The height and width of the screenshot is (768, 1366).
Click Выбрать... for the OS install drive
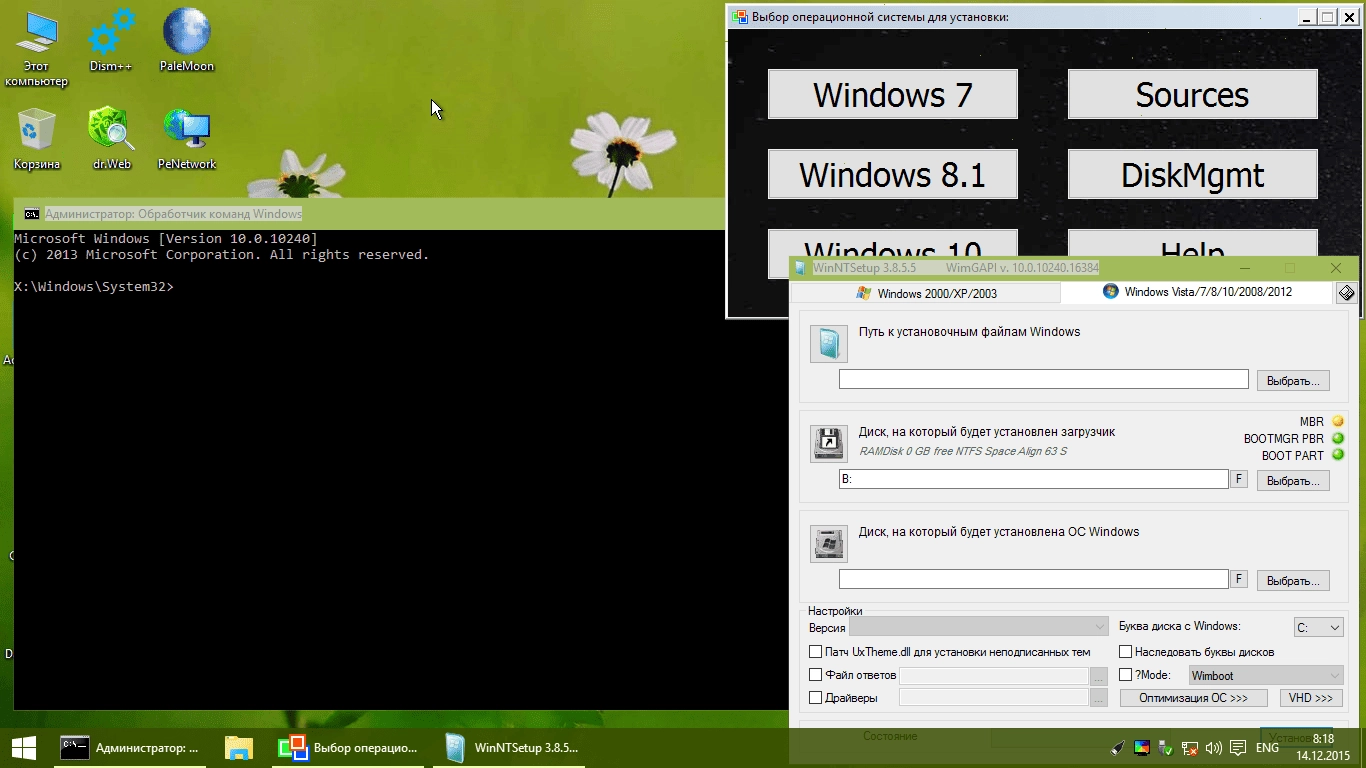click(x=1293, y=580)
